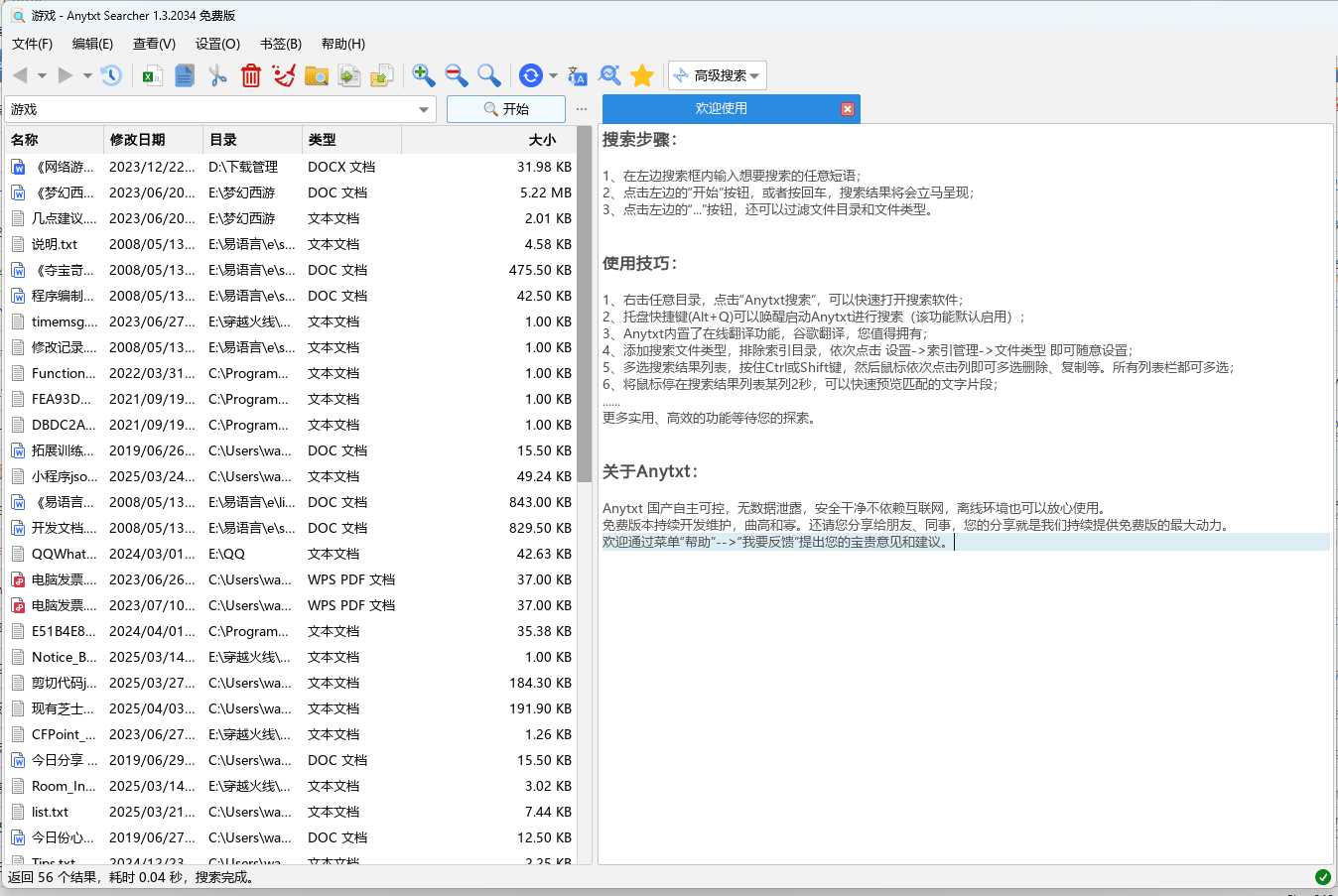The image size is (1338, 896).
Task: Click the yellow favorites star icon
Action: pyautogui.click(x=640, y=74)
